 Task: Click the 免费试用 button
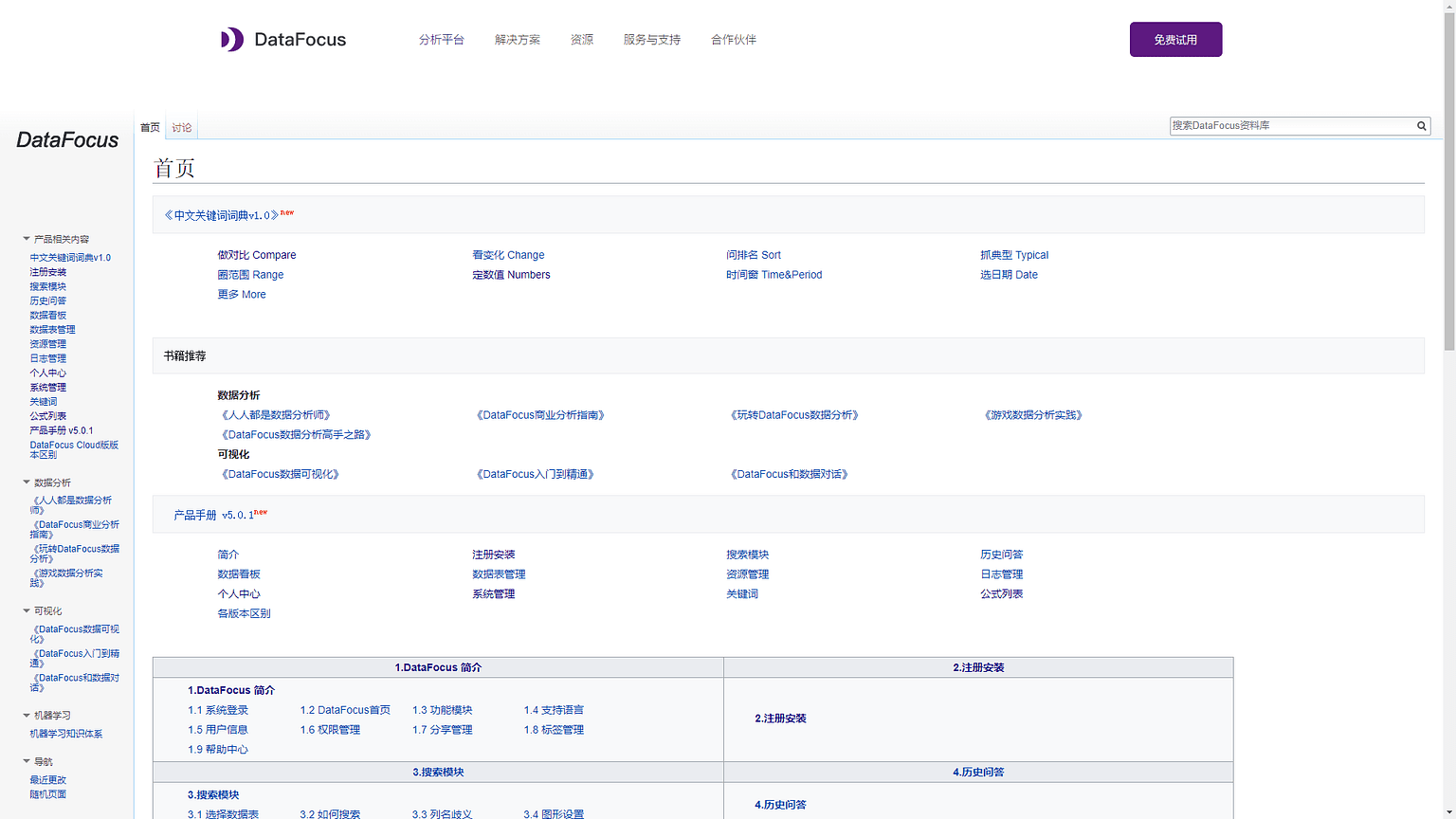point(1175,40)
